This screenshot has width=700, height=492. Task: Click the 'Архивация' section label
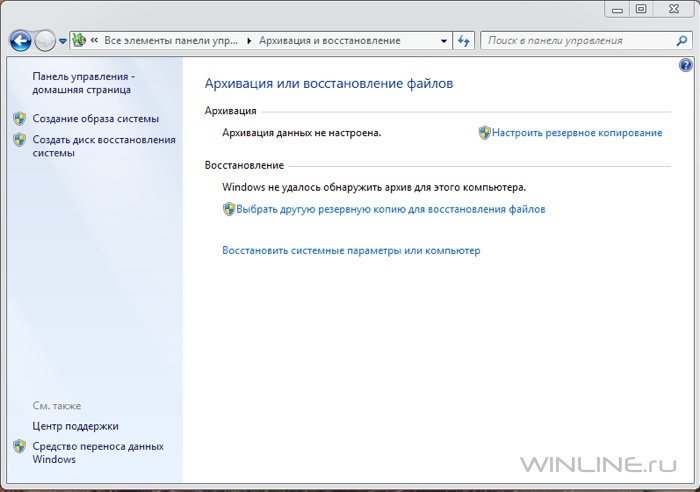click(230, 111)
